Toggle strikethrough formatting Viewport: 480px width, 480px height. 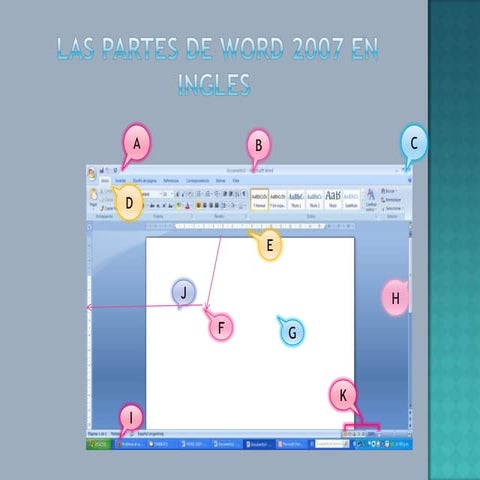pyautogui.click(x=152, y=206)
